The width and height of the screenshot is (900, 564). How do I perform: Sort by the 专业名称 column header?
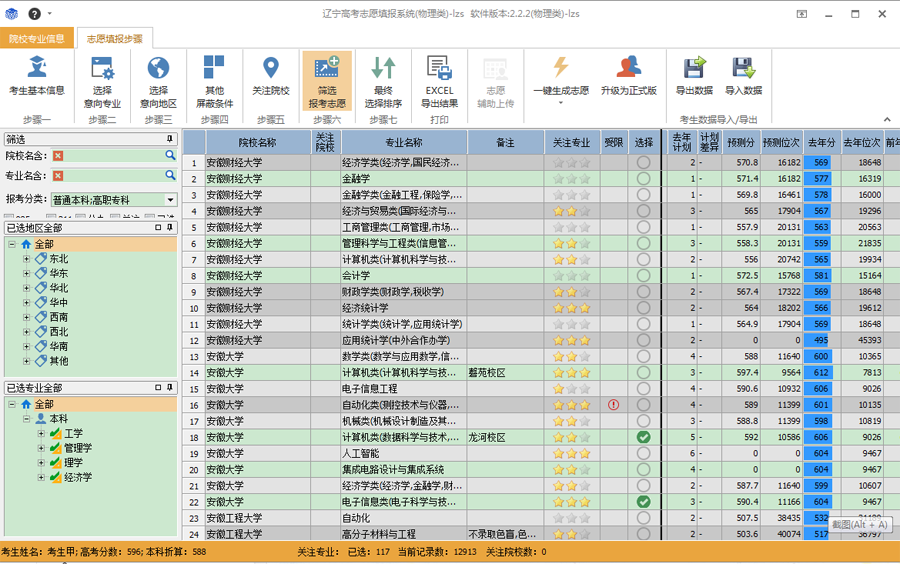pyautogui.click(x=404, y=142)
